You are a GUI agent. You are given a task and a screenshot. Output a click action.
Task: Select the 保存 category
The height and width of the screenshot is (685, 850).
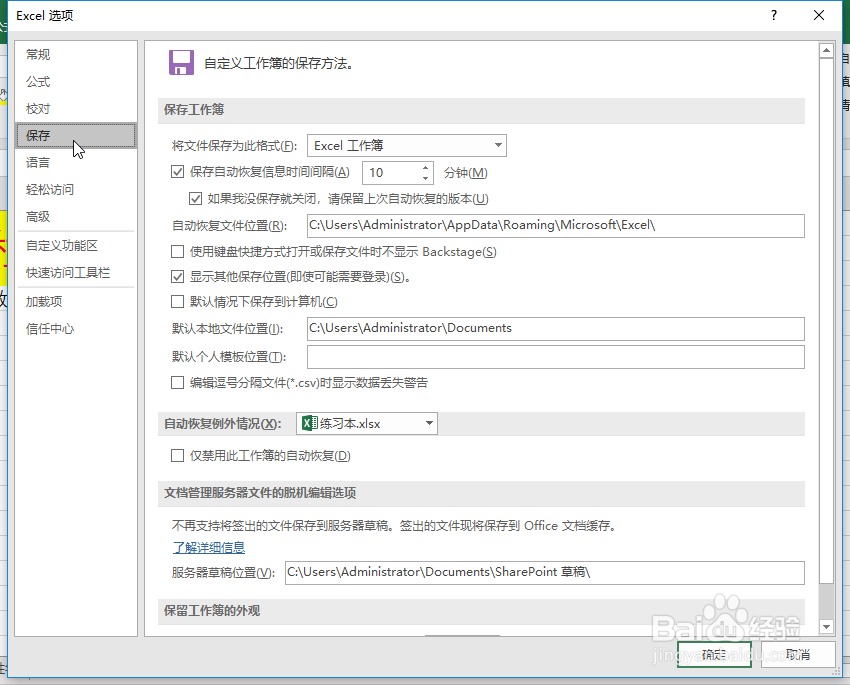pos(76,135)
